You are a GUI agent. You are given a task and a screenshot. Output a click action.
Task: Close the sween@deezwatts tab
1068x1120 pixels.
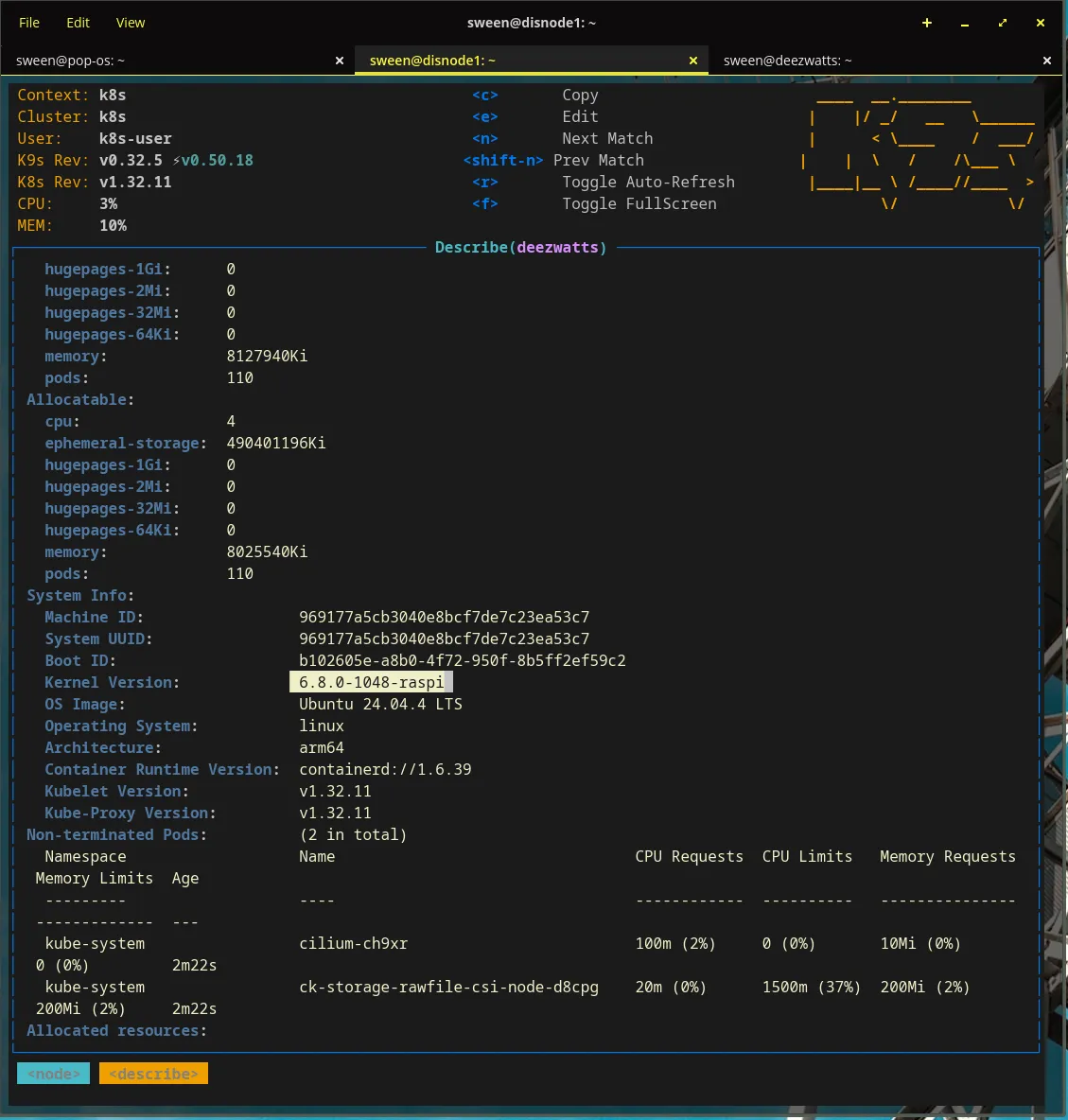(x=1047, y=61)
